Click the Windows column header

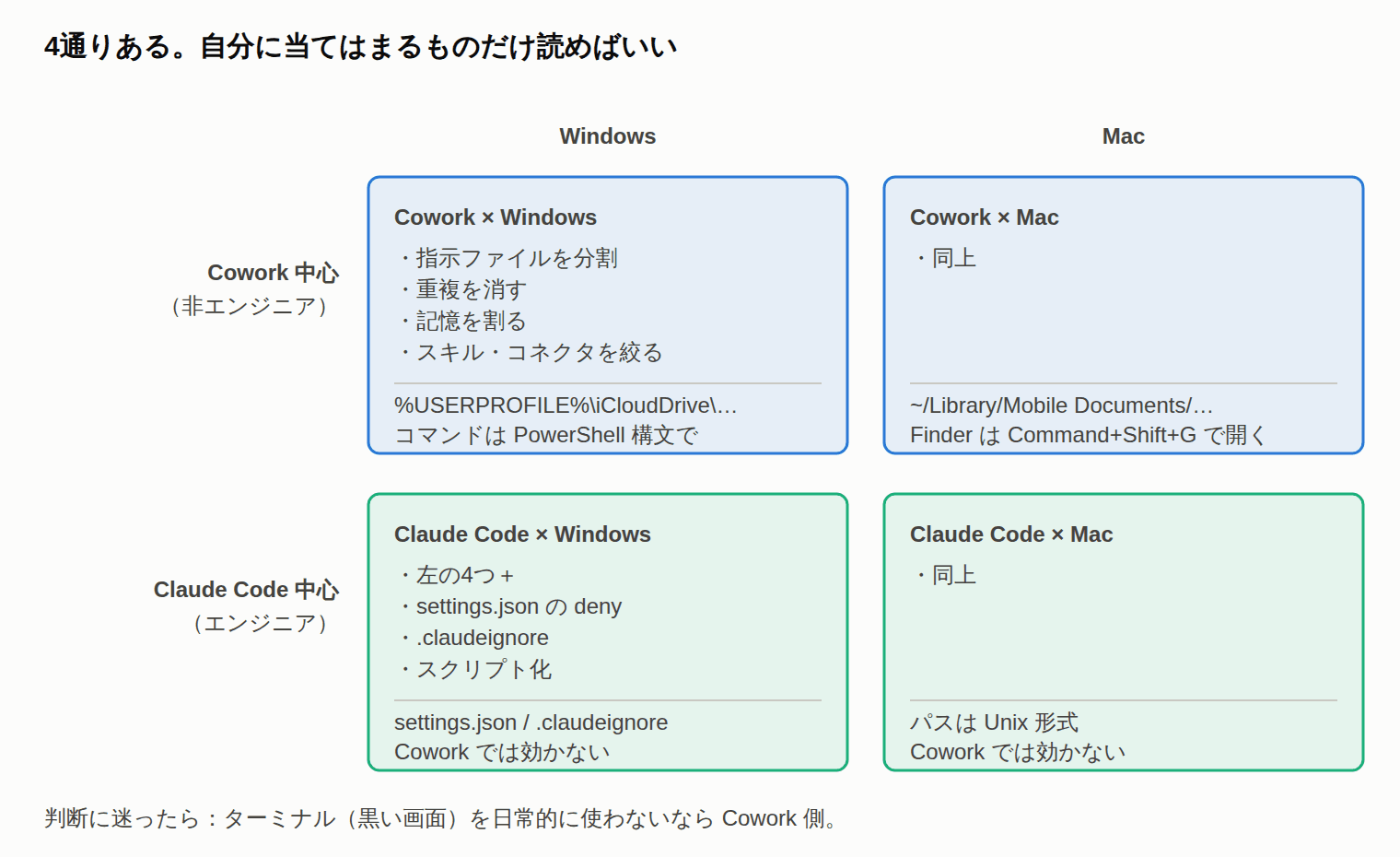click(x=607, y=136)
